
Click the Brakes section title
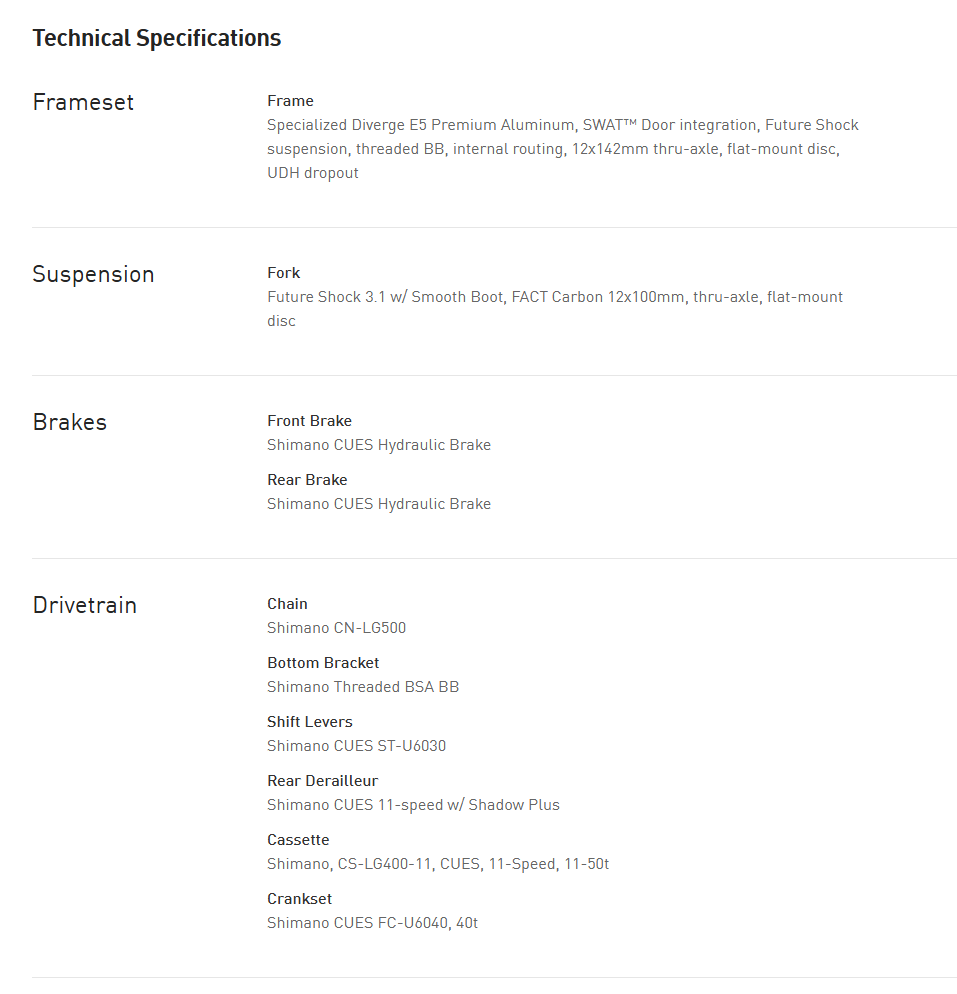point(69,422)
